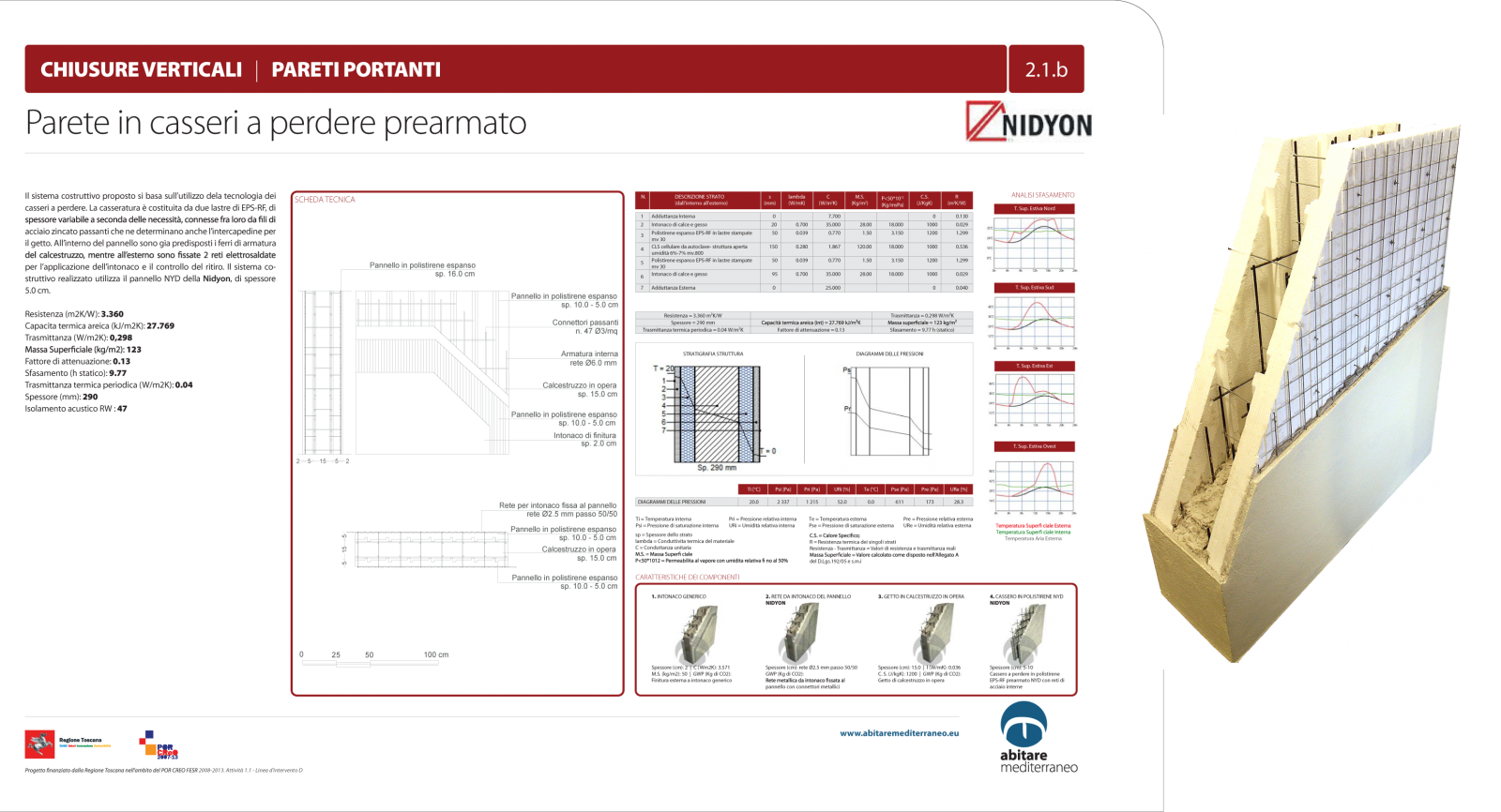Click the Ti [°C] pressure table header

753,489
